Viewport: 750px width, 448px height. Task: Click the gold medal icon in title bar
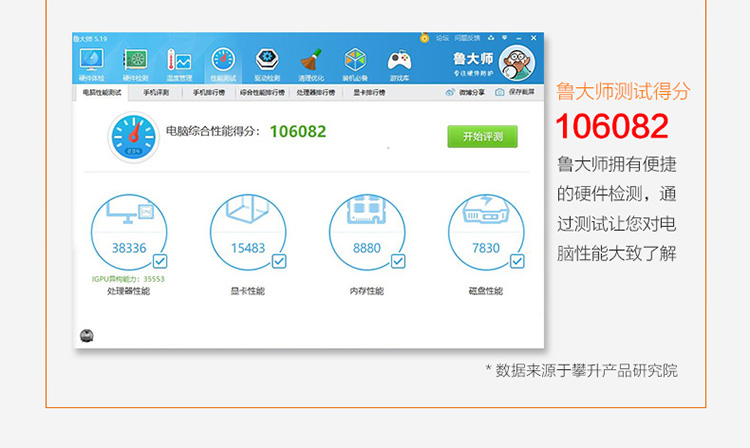click(x=424, y=38)
